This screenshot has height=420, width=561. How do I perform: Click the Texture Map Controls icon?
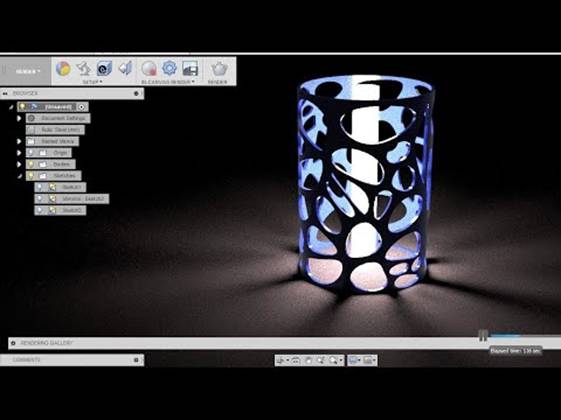tap(125, 68)
